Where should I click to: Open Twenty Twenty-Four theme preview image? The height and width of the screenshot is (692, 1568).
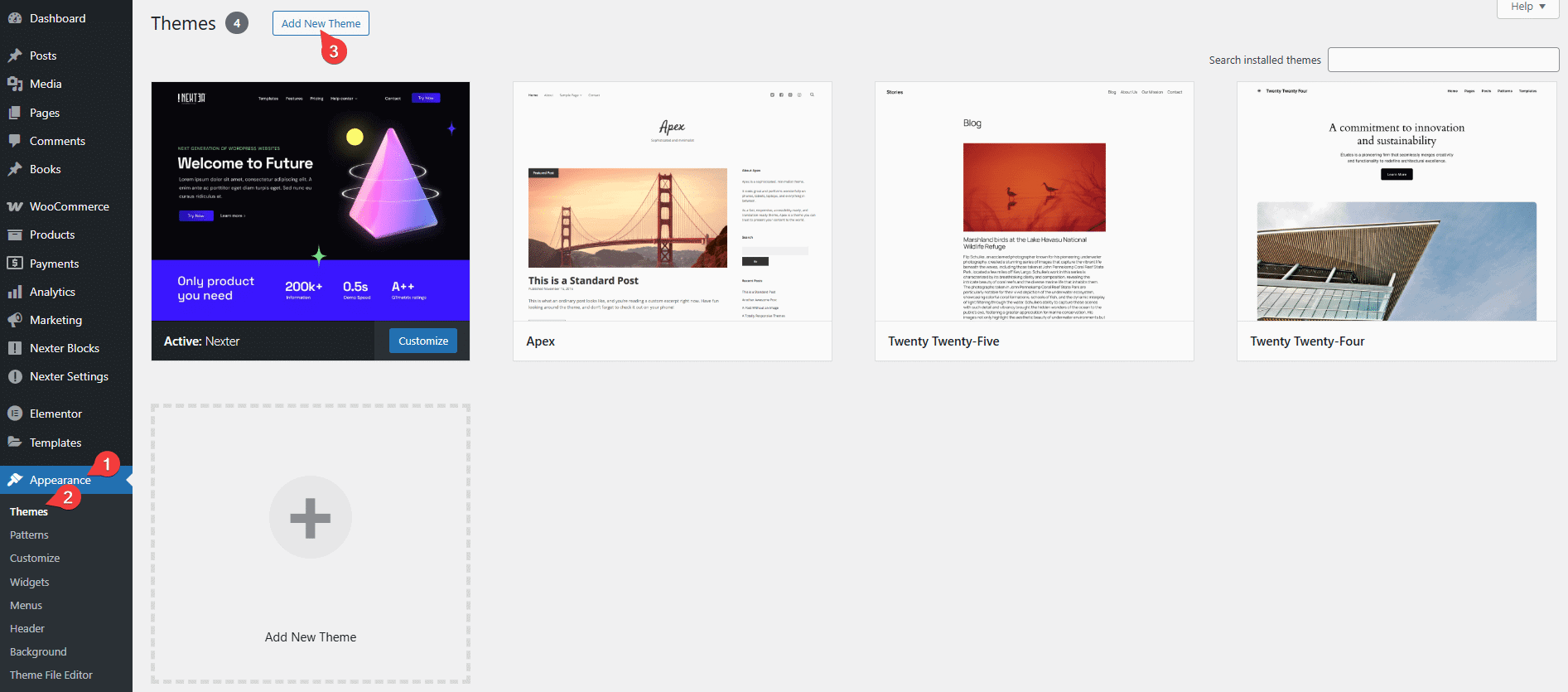pyautogui.click(x=1396, y=201)
